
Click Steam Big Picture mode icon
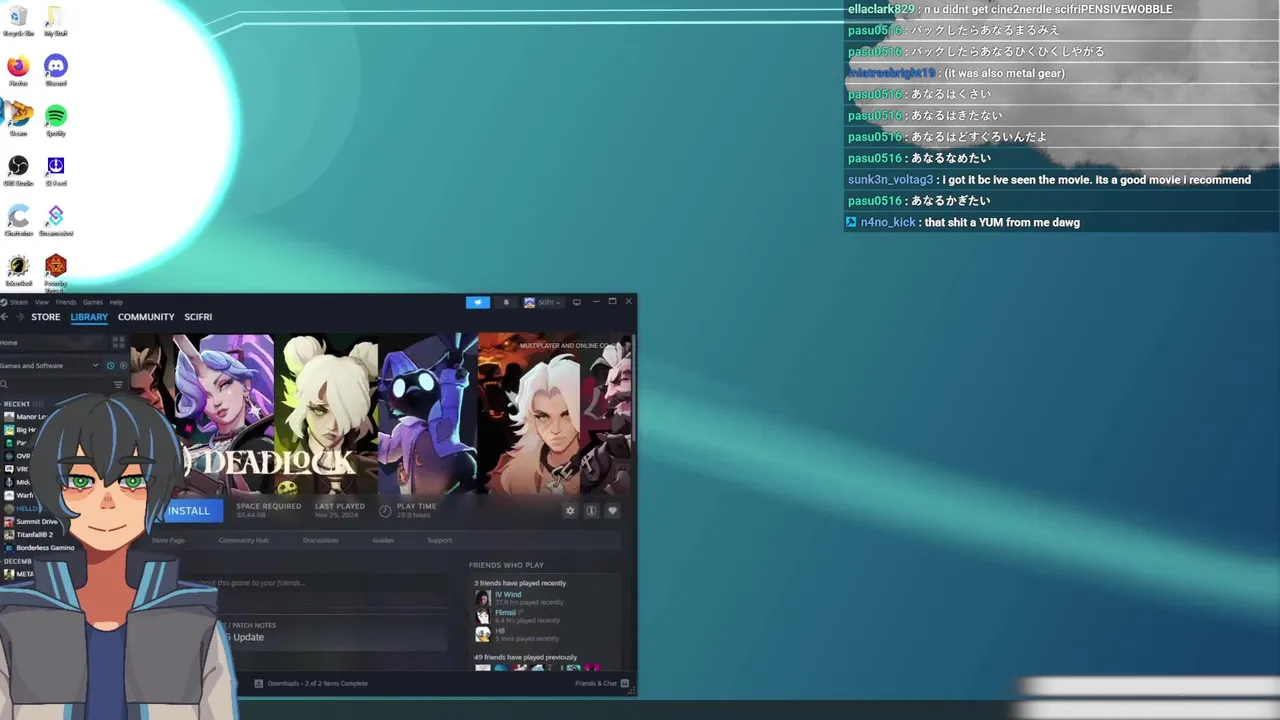click(577, 302)
